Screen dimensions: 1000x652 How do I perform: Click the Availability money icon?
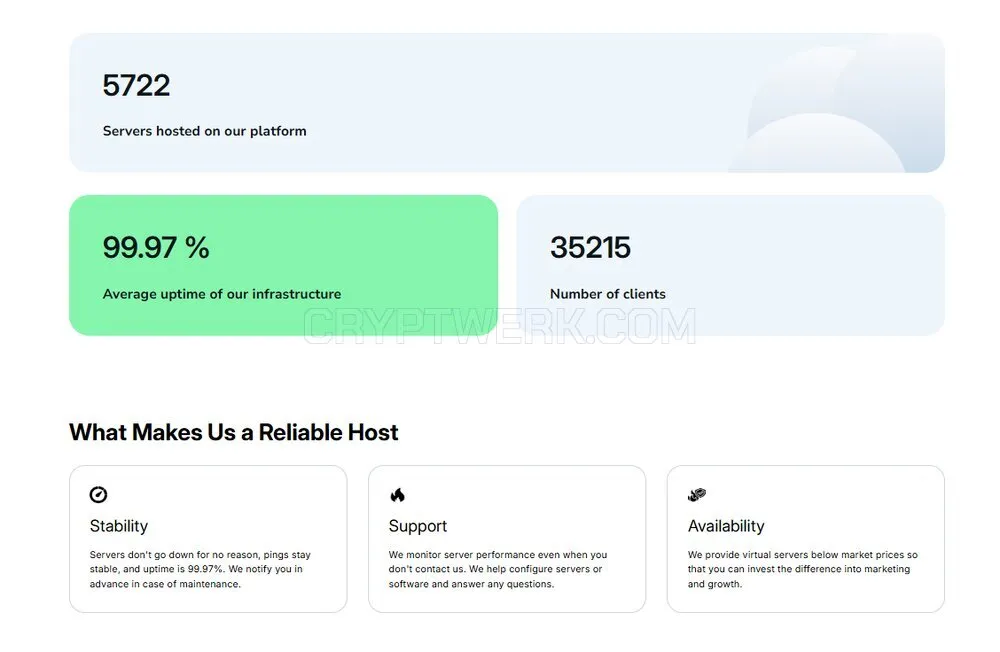point(696,494)
